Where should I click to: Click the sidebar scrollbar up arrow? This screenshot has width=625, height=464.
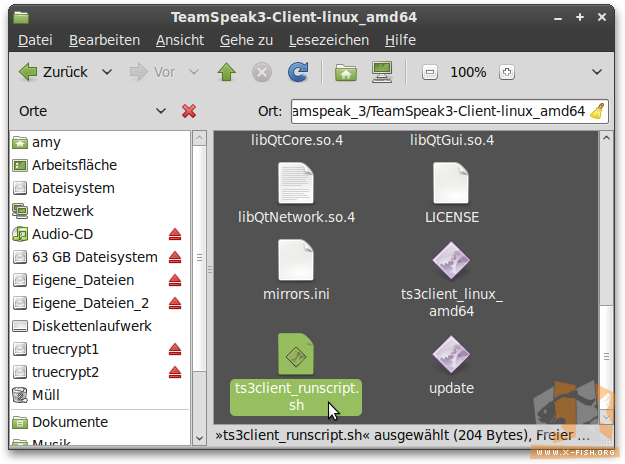pyautogui.click(x=199, y=138)
